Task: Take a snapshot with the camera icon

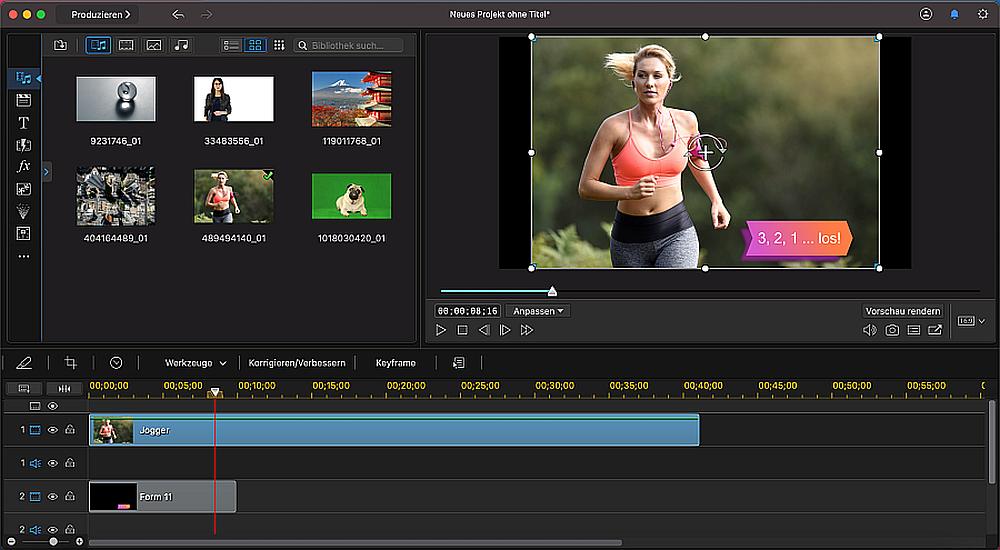Action: coord(891,330)
